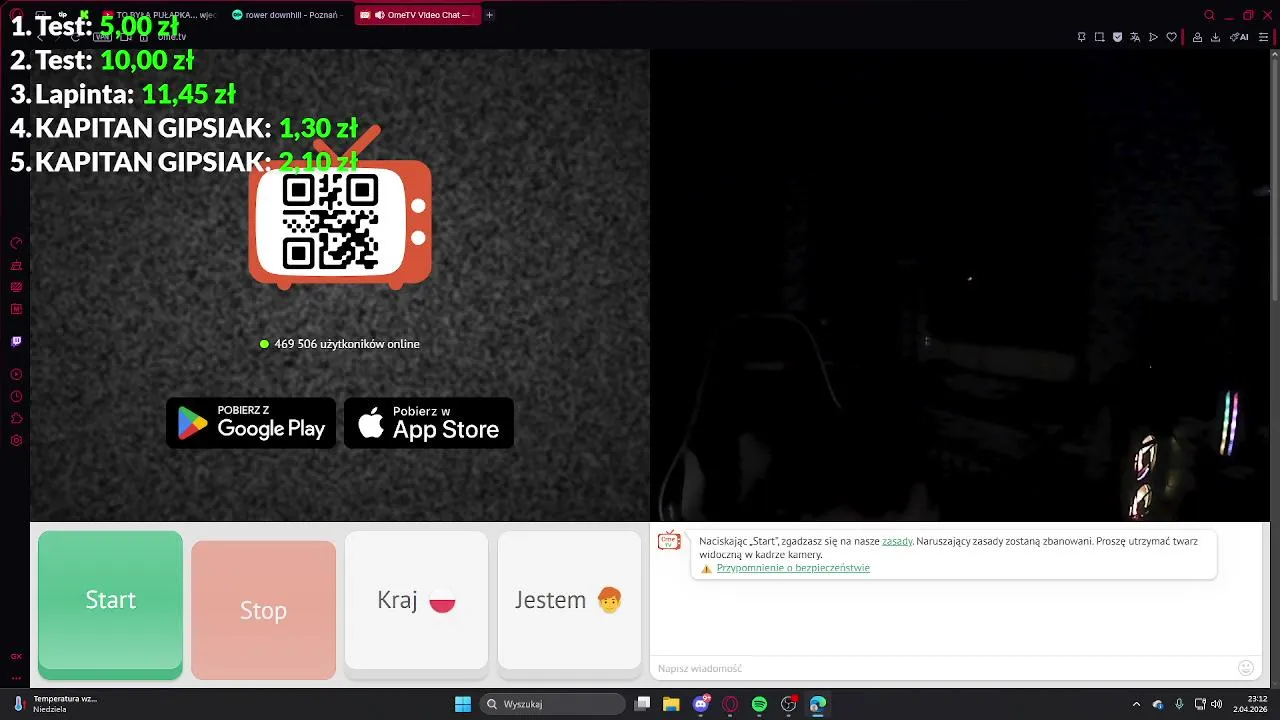1280x720 pixels.
Task: Open the GX sidebar icon near the bottom
Action: pyautogui.click(x=16, y=657)
